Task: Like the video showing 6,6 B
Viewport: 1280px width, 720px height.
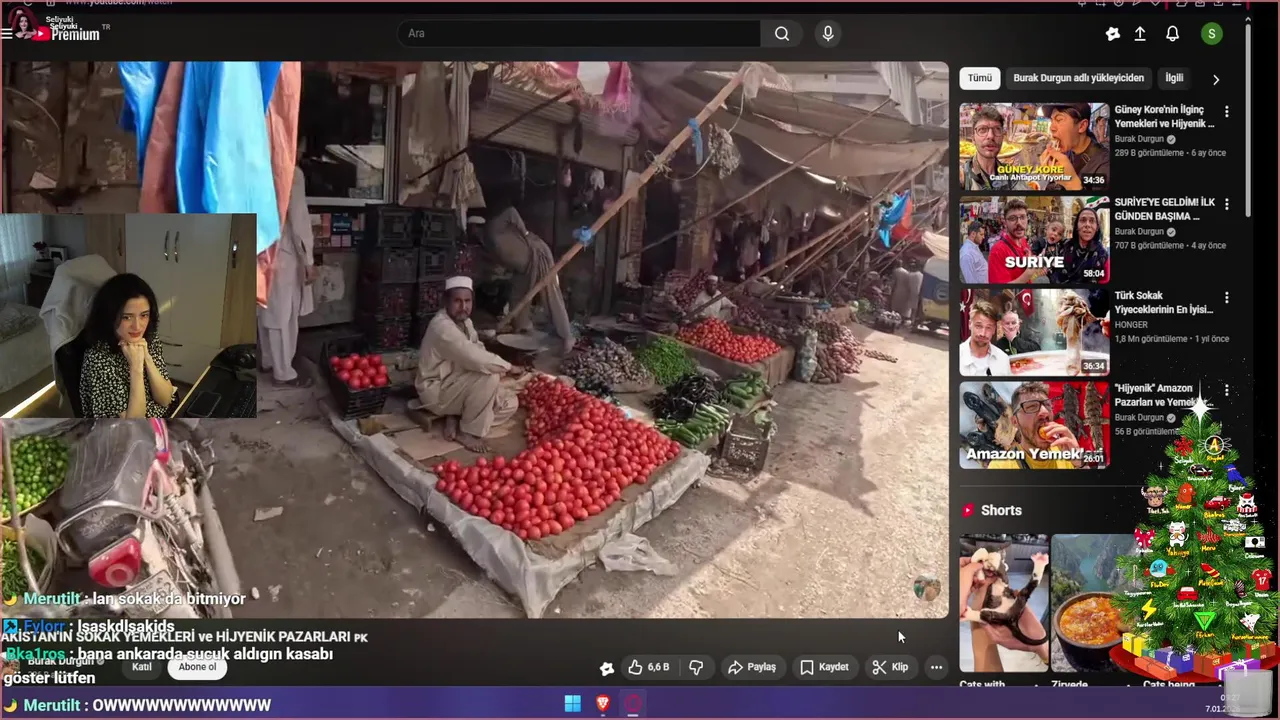Action: (648, 667)
